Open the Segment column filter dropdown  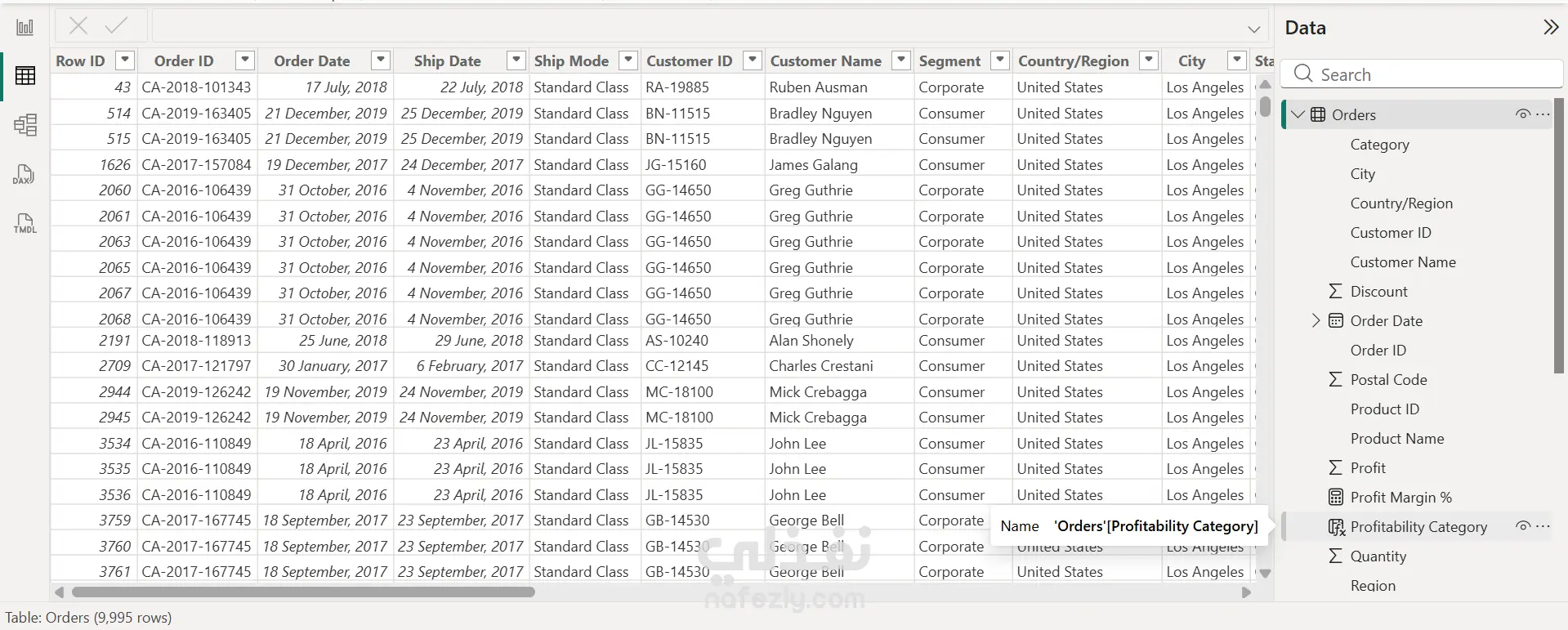coord(999,60)
